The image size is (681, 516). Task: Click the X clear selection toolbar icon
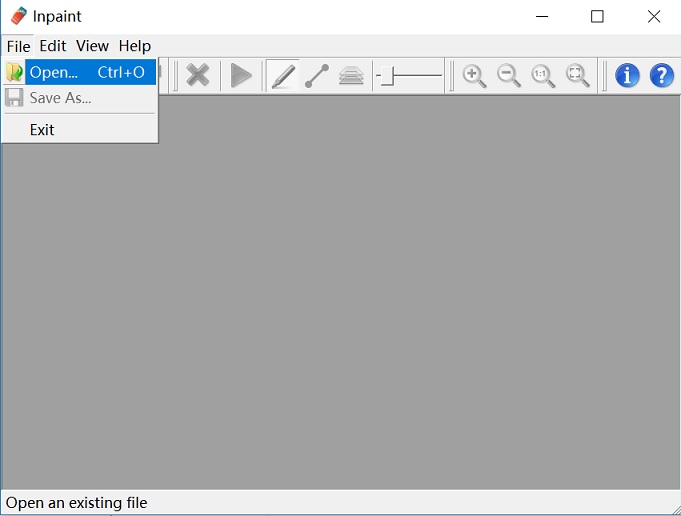[198, 75]
